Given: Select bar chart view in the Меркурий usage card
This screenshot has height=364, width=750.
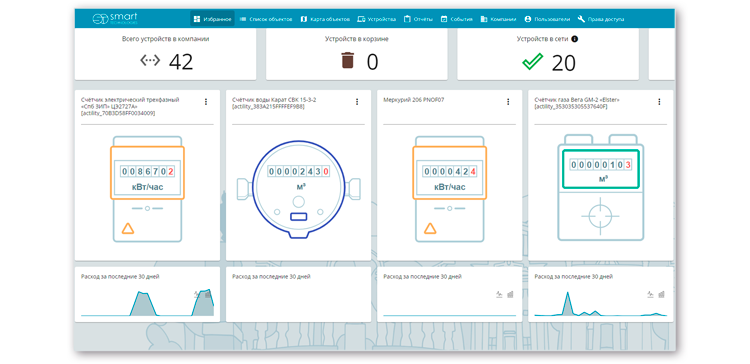Looking at the screenshot, I should click(510, 294).
